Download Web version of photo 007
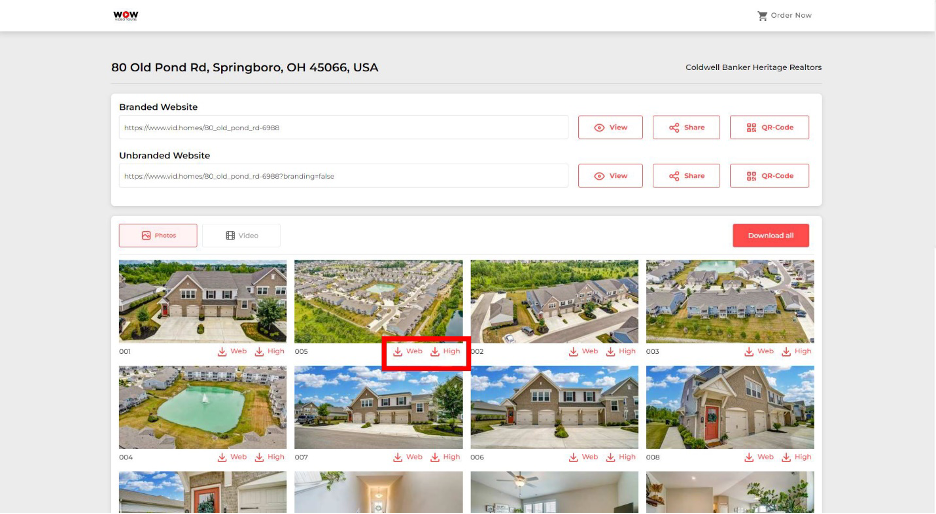The height and width of the screenshot is (514, 936). (x=408, y=457)
